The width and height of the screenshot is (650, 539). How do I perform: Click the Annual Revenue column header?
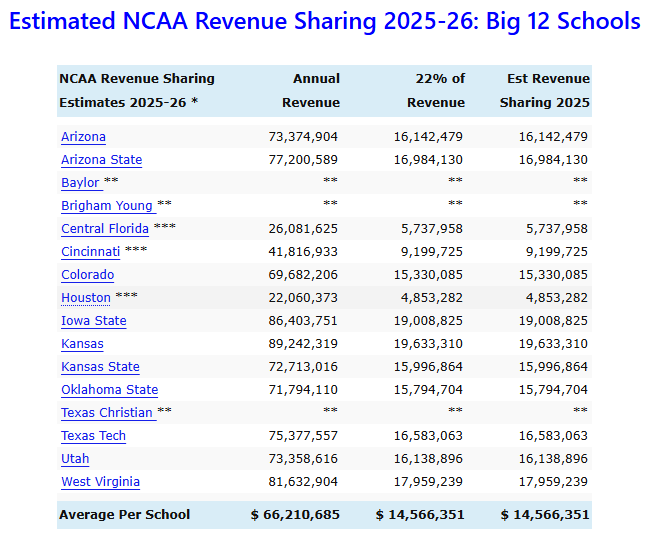[x=311, y=90]
